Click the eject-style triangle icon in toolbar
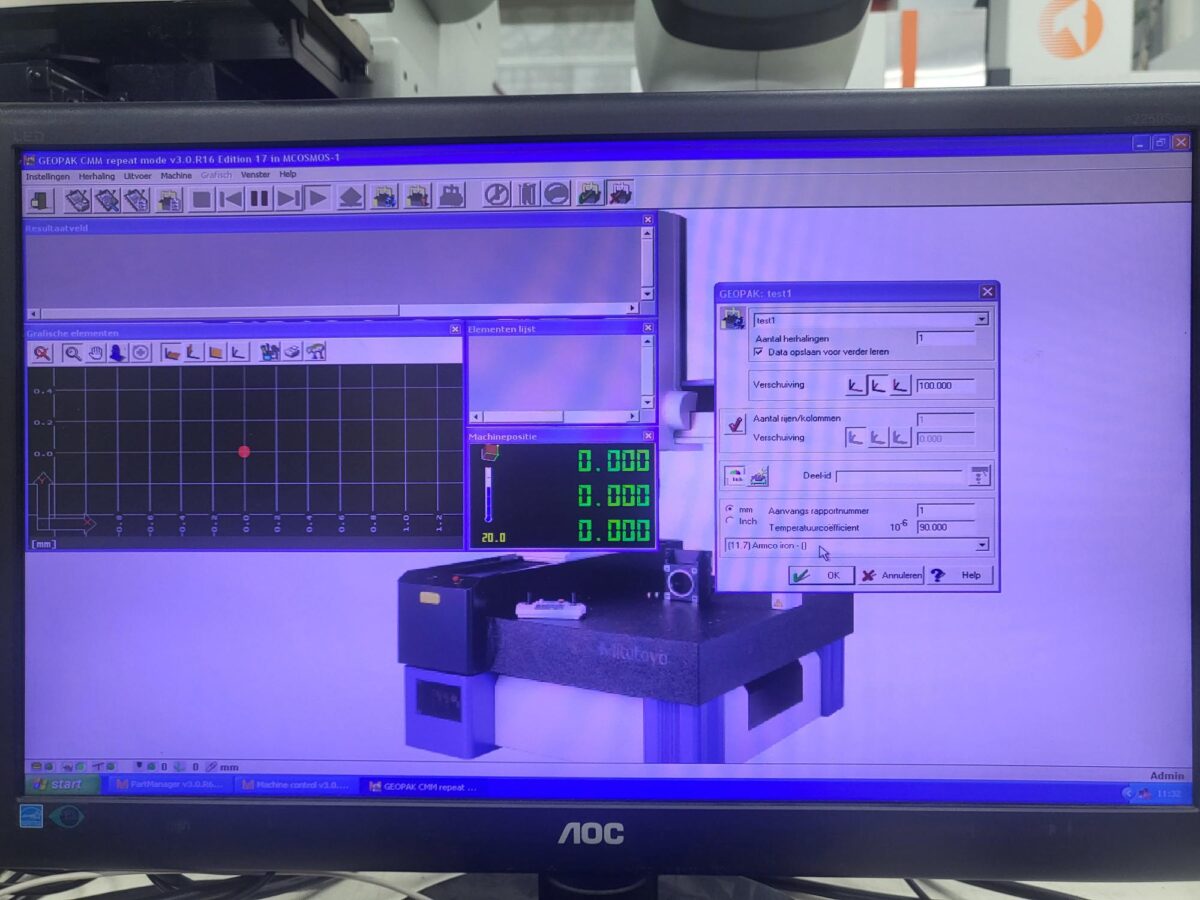 click(350, 197)
